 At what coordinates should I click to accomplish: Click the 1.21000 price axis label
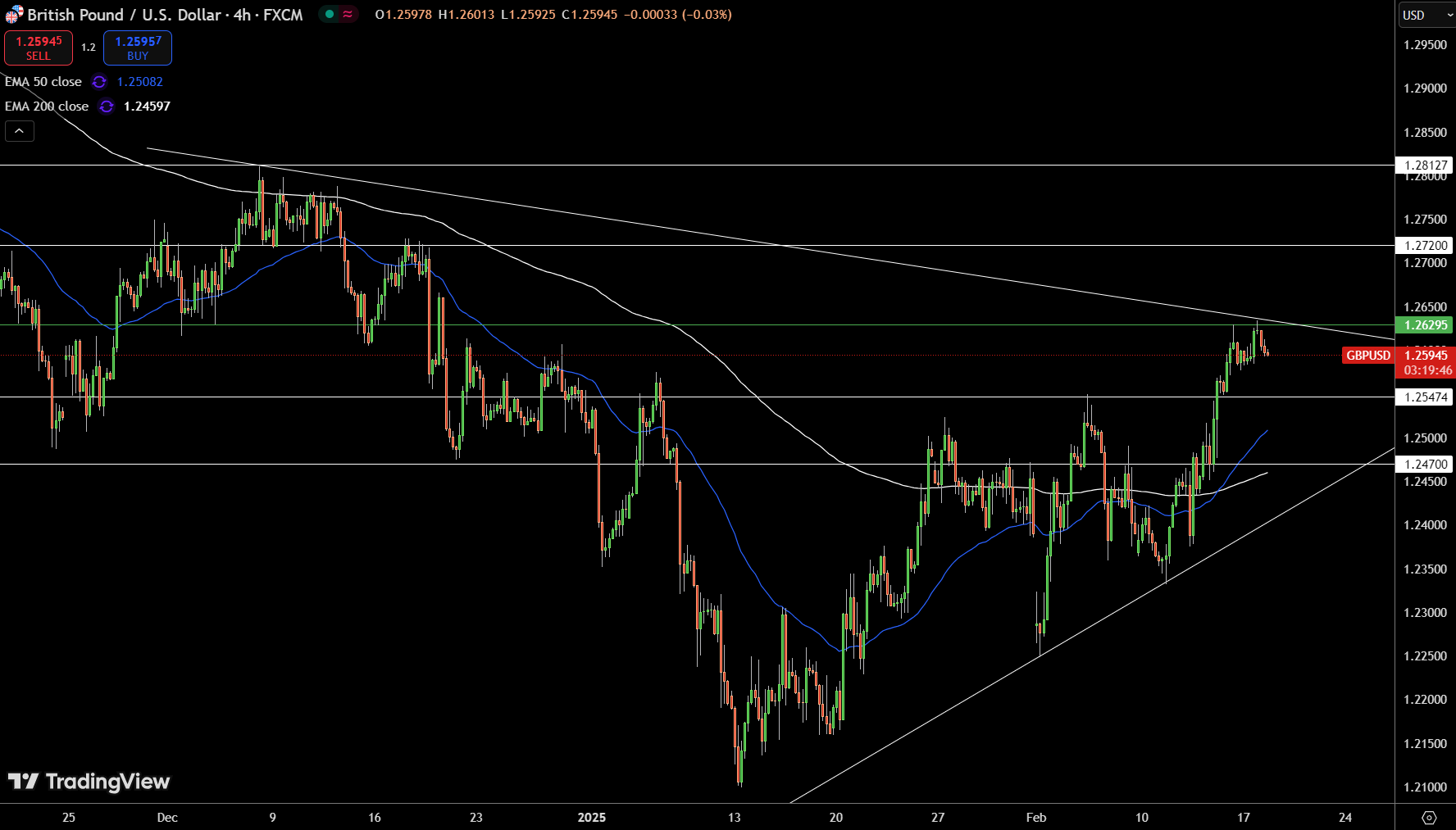point(1425,787)
